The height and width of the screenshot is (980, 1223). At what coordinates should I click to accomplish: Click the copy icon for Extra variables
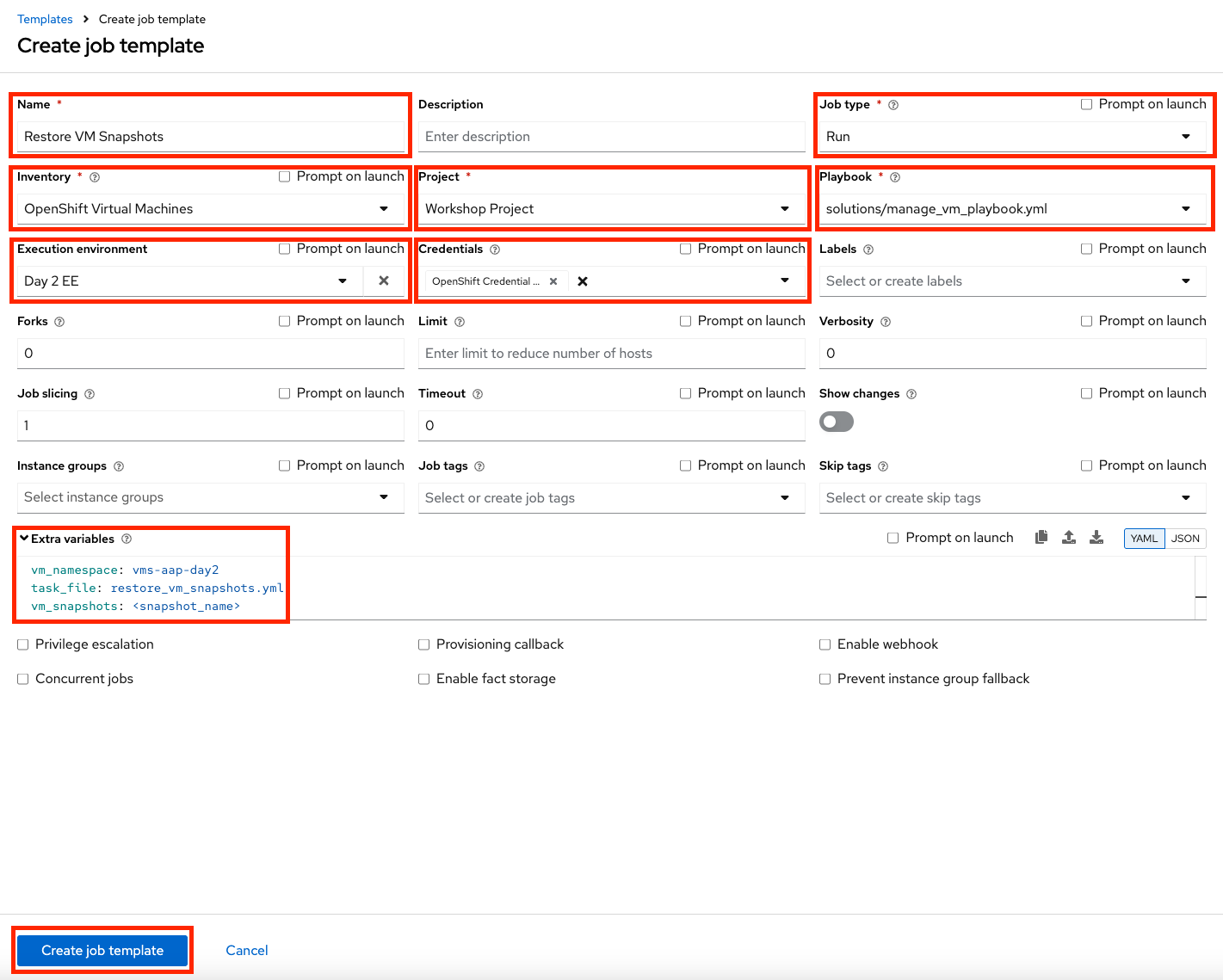(1041, 537)
